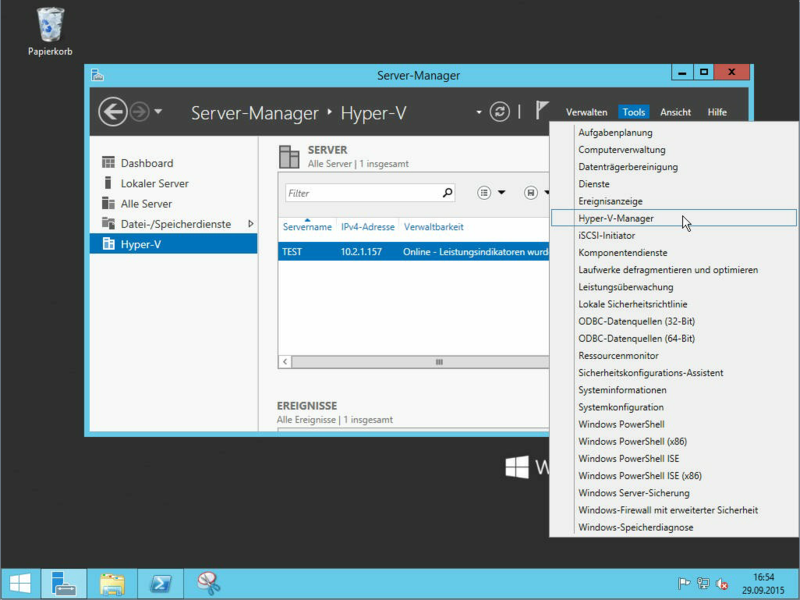The image size is (800, 600).
Task: Open Lokale Sicherheitsrichtlinie entry
Action: tap(673, 304)
